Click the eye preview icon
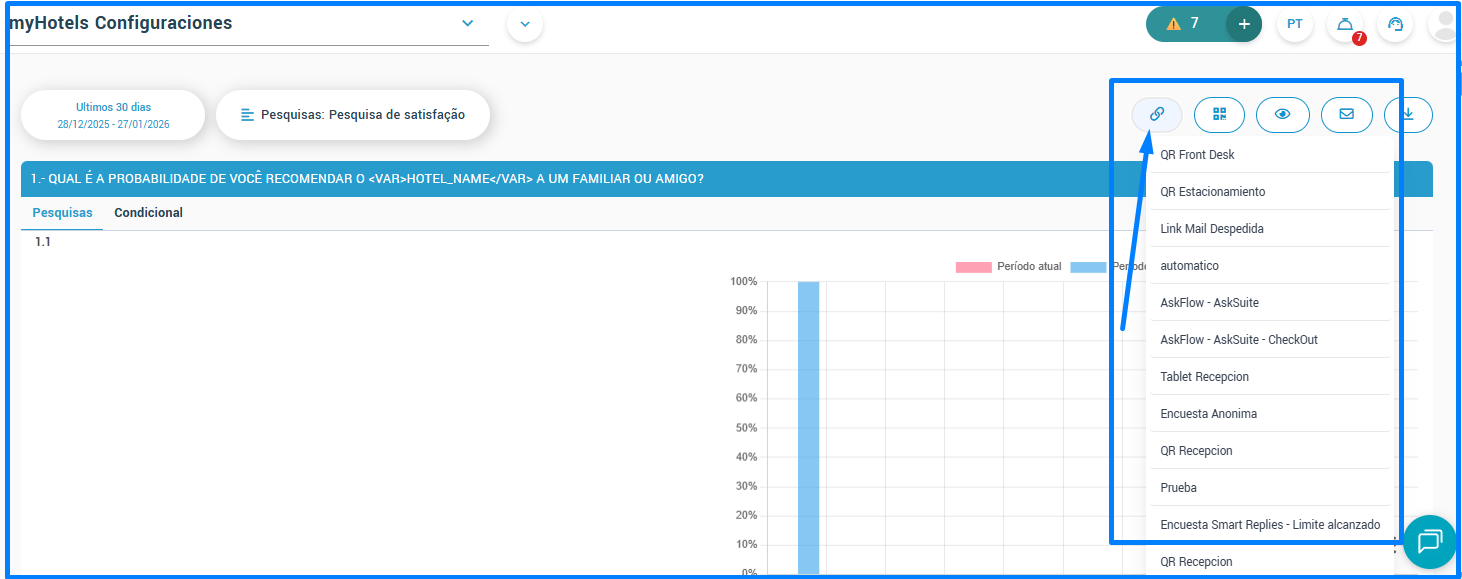This screenshot has width=1462, height=579. (x=1282, y=114)
